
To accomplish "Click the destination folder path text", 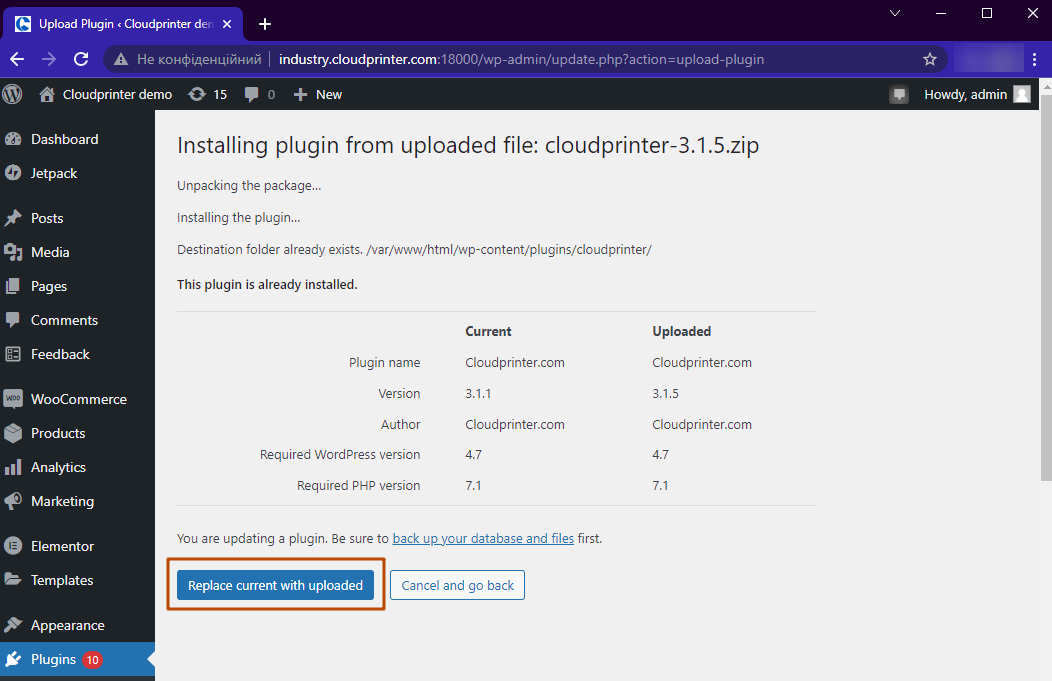I will tap(509, 250).
